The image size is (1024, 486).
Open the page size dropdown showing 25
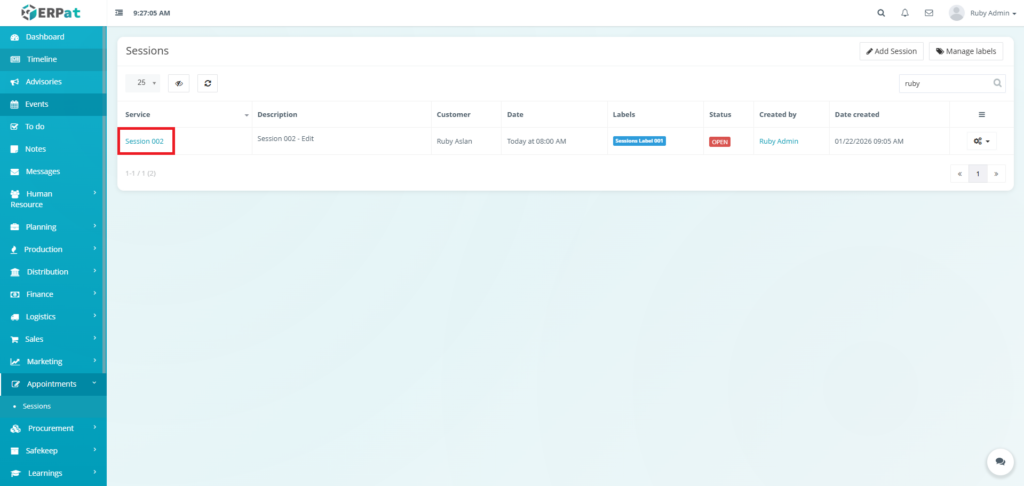[x=147, y=84]
